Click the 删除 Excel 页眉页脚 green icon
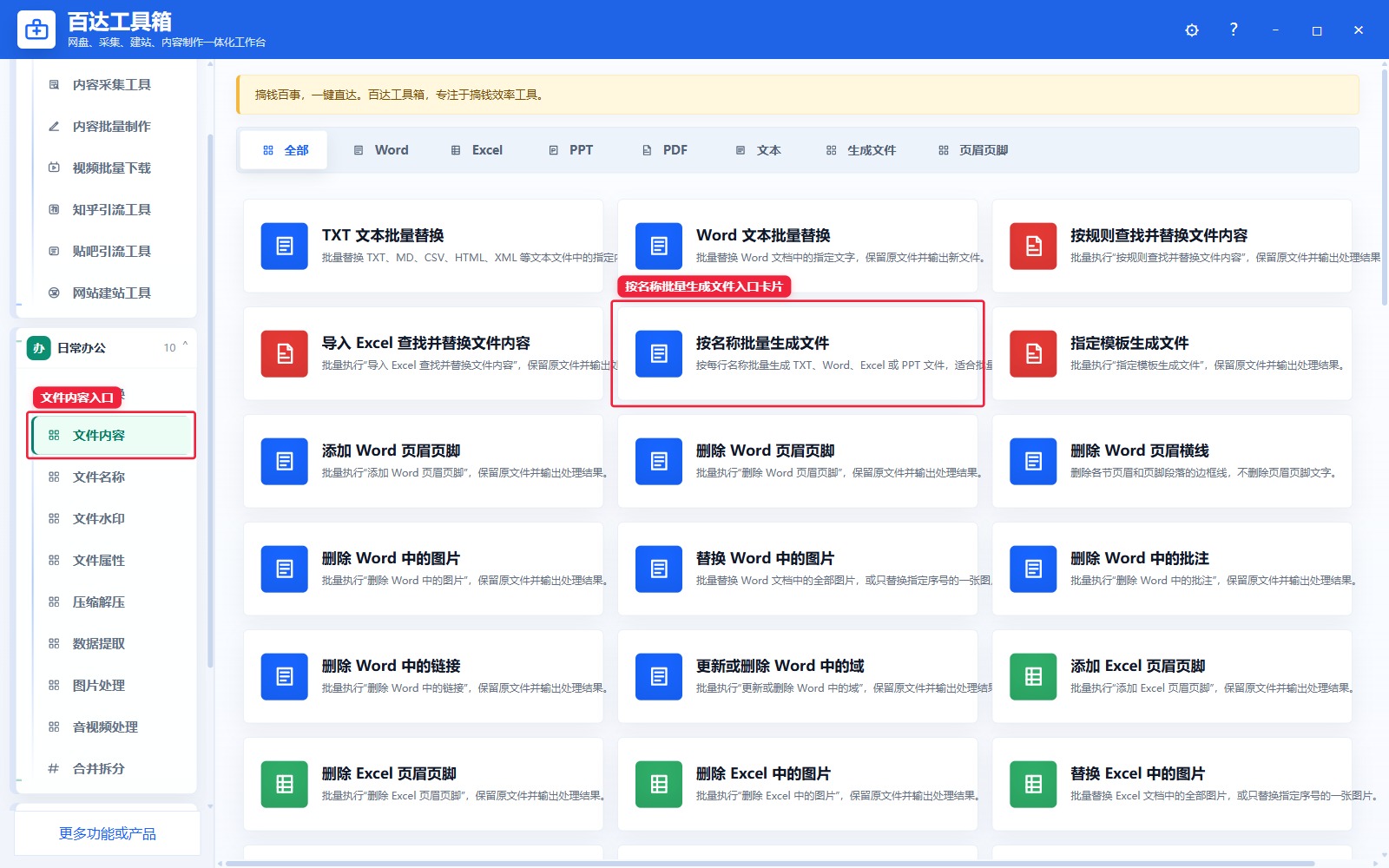The image size is (1389, 868). [285, 785]
